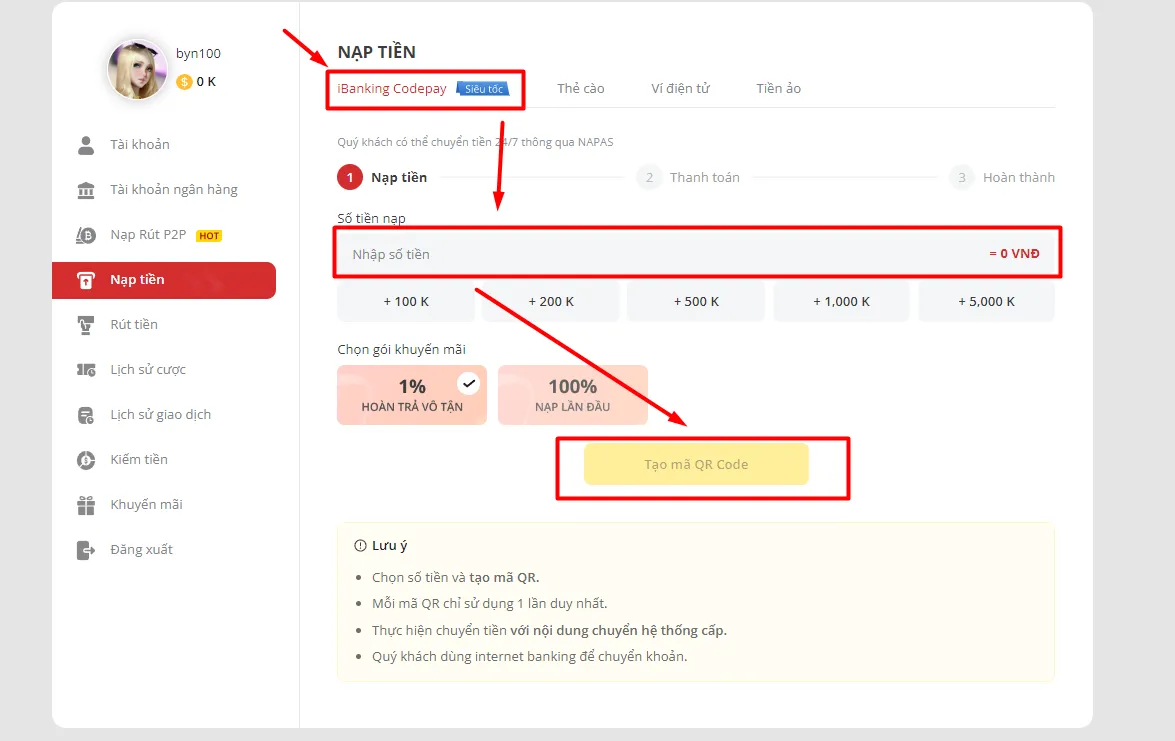Click the Đăng xuất logout icon
The height and width of the screenshot is (741, 1175).
point(89,549)
